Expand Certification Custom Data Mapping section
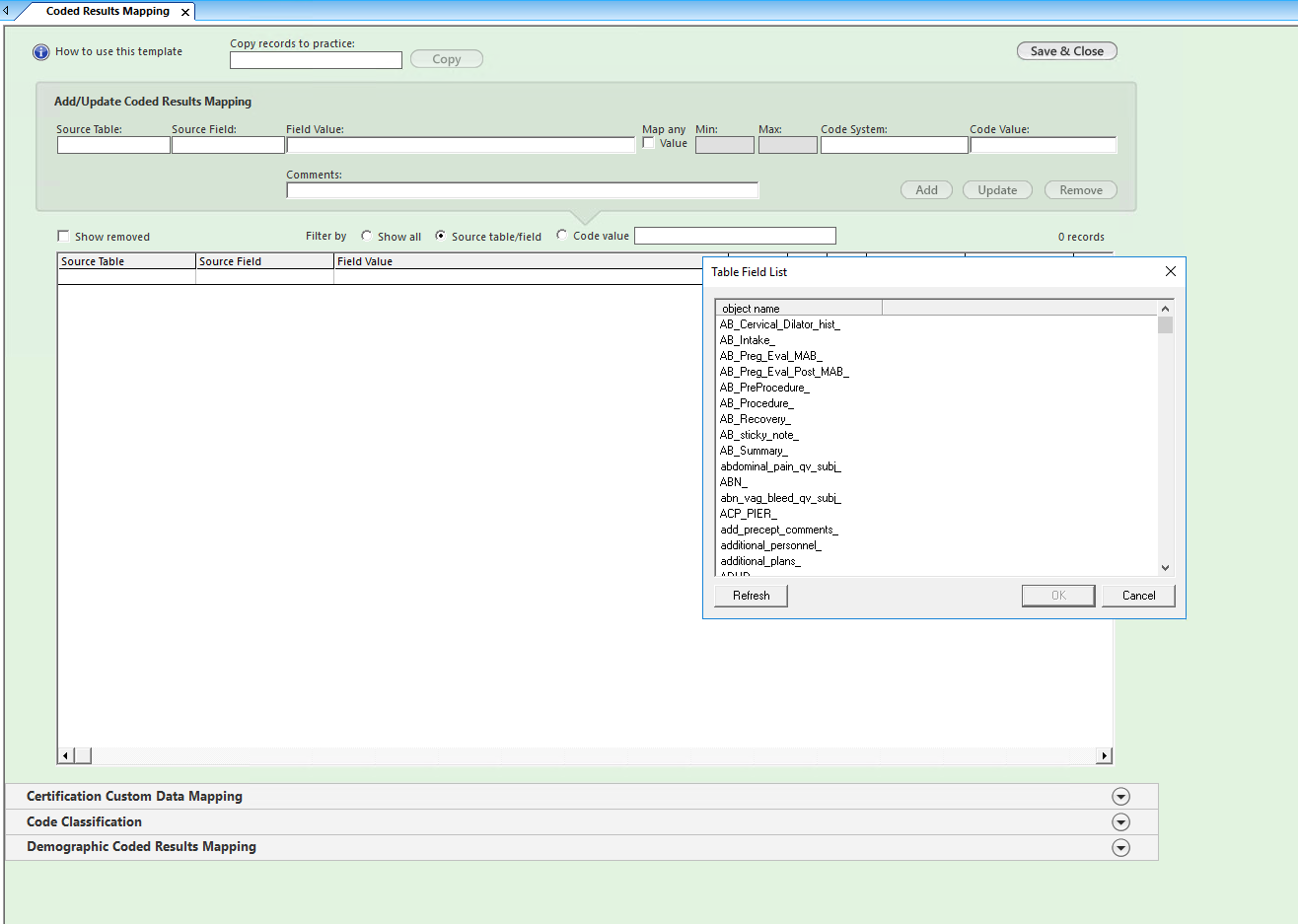This screenshot has height=924, width=1298. [x=1120, y=797]
